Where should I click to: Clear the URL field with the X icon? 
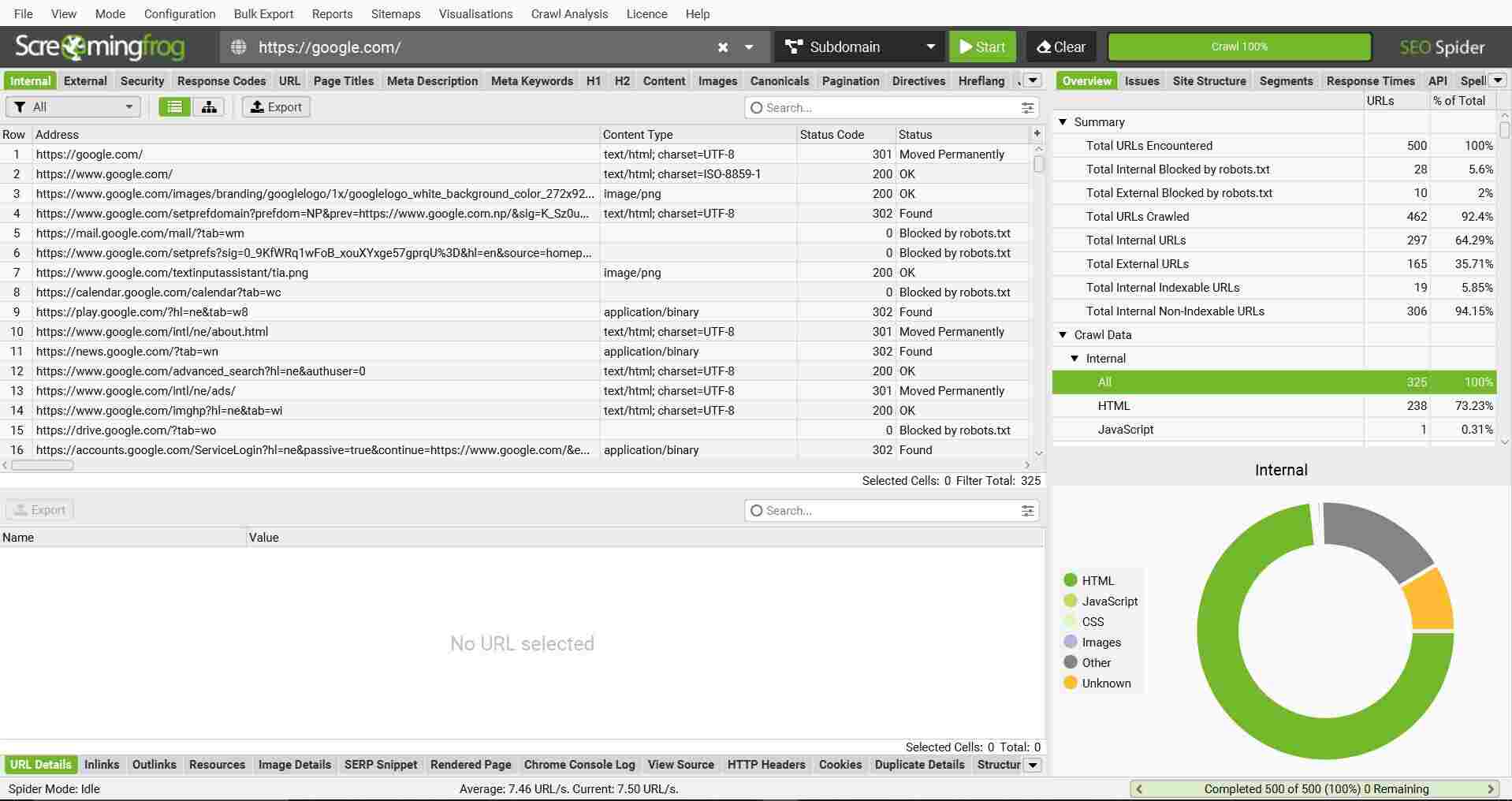pyautogui.click(x=722, y=47)
